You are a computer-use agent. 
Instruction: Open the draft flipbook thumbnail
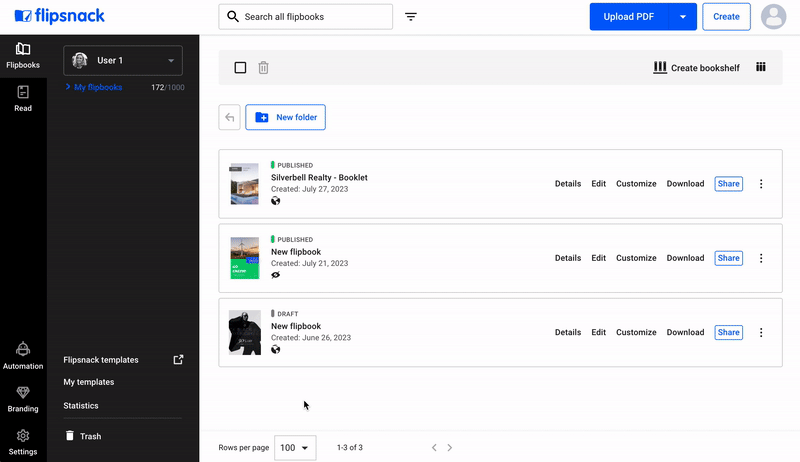click(244, 332)
